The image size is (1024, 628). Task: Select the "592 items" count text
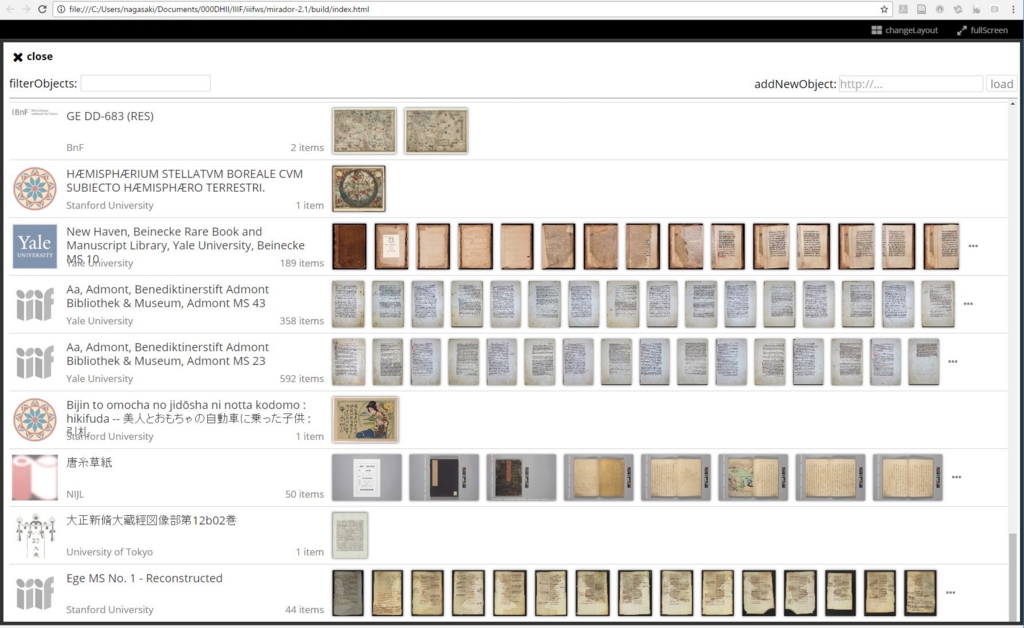coord(302,379)
